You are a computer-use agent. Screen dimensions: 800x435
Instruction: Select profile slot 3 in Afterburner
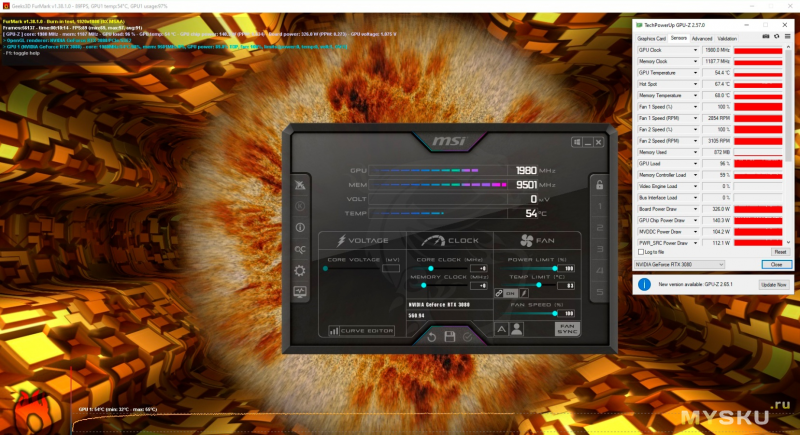point(600,249)
